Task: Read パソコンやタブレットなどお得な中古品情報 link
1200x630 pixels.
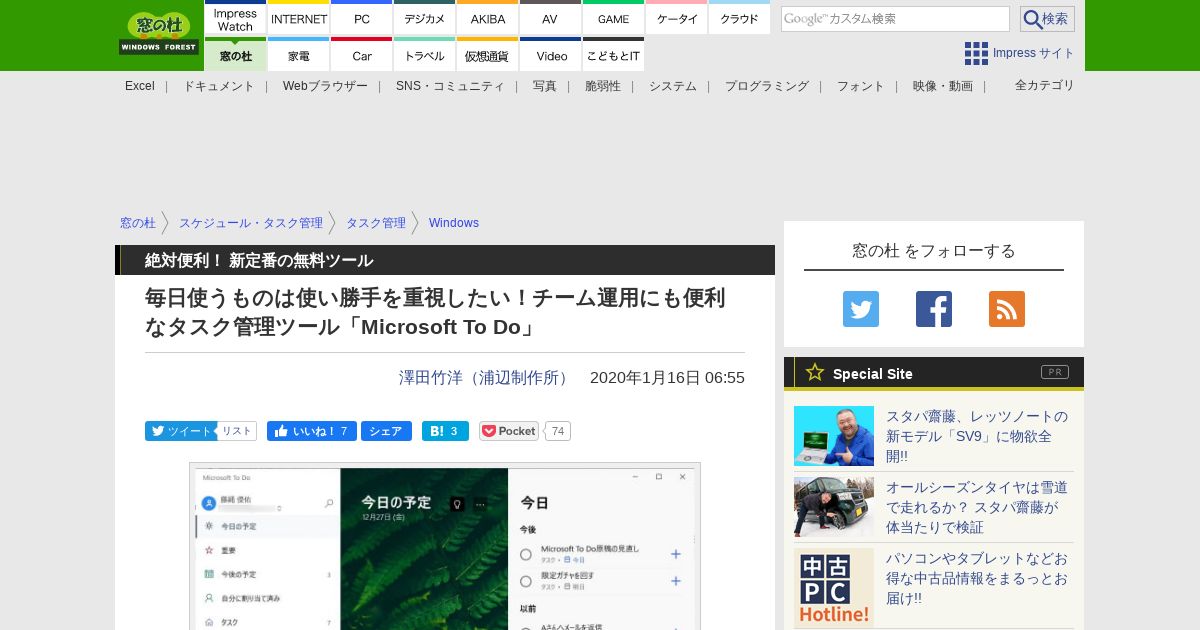Action: [x=977, y=578]
